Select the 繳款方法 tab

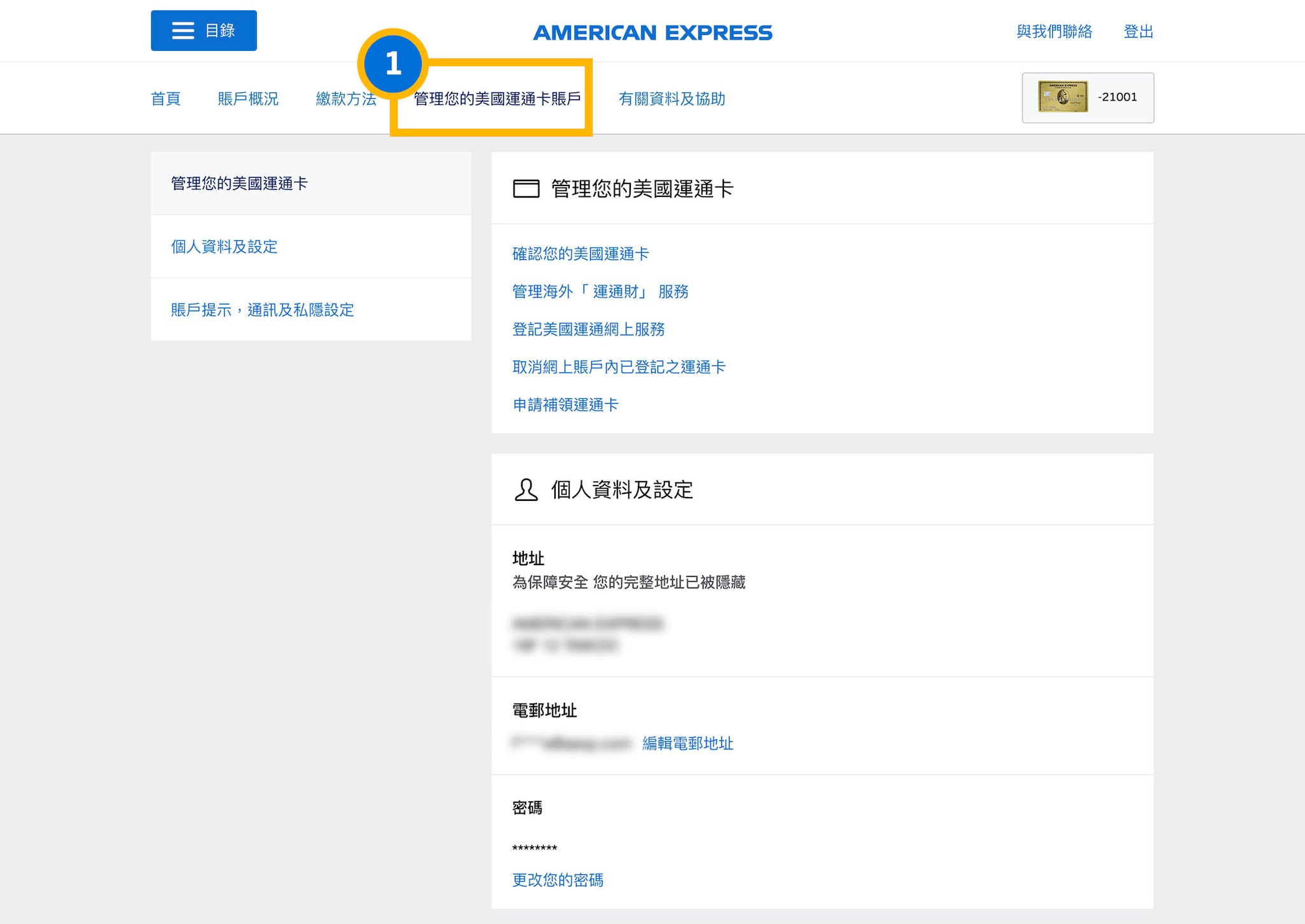click(347, 99)
